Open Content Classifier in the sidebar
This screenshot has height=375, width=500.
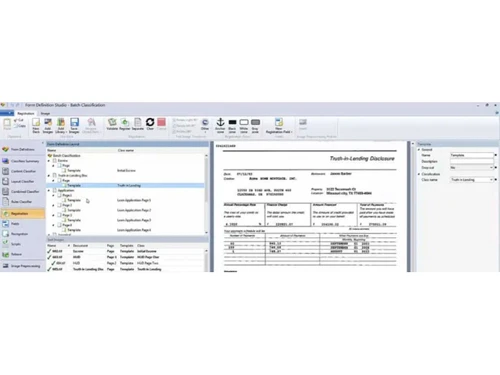22,171
